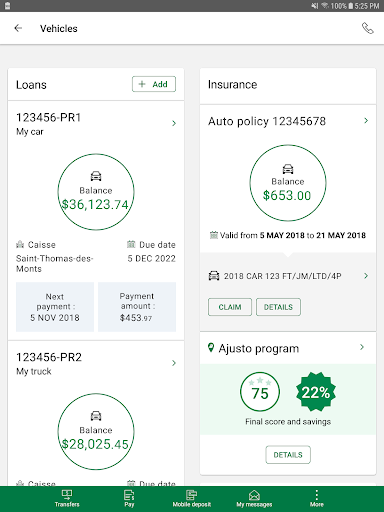The height and width of the screenshot is (512, 384).
Task: Open Ajusto program chevron
Action: 362,347
